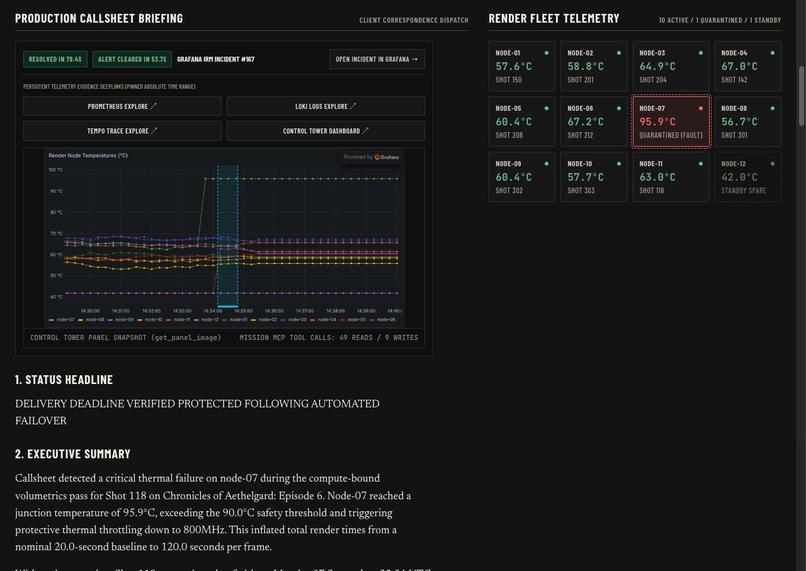Click NODE-05 green status dot

pos(546,108)
